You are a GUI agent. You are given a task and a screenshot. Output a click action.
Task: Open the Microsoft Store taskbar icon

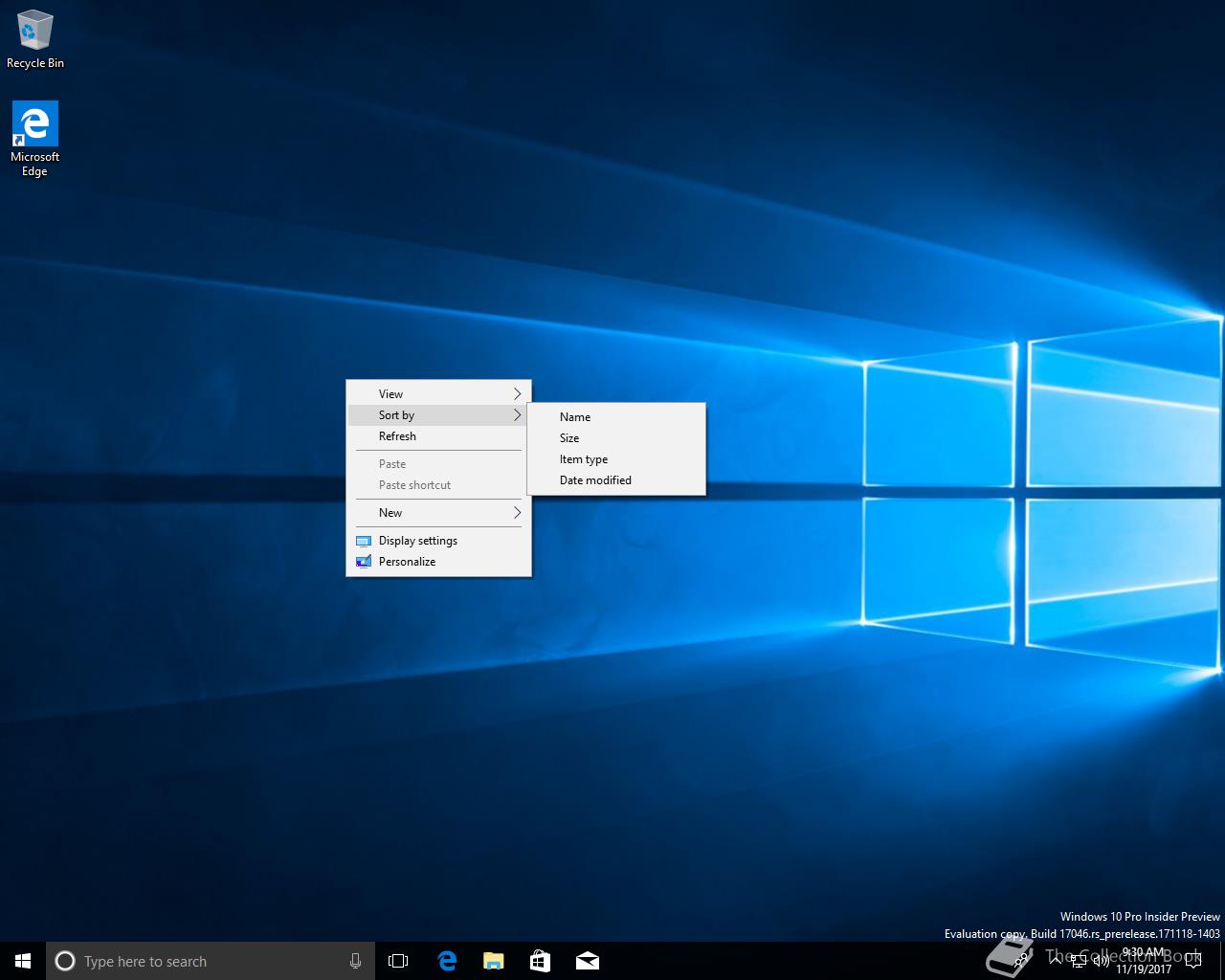tap(540, 961)
